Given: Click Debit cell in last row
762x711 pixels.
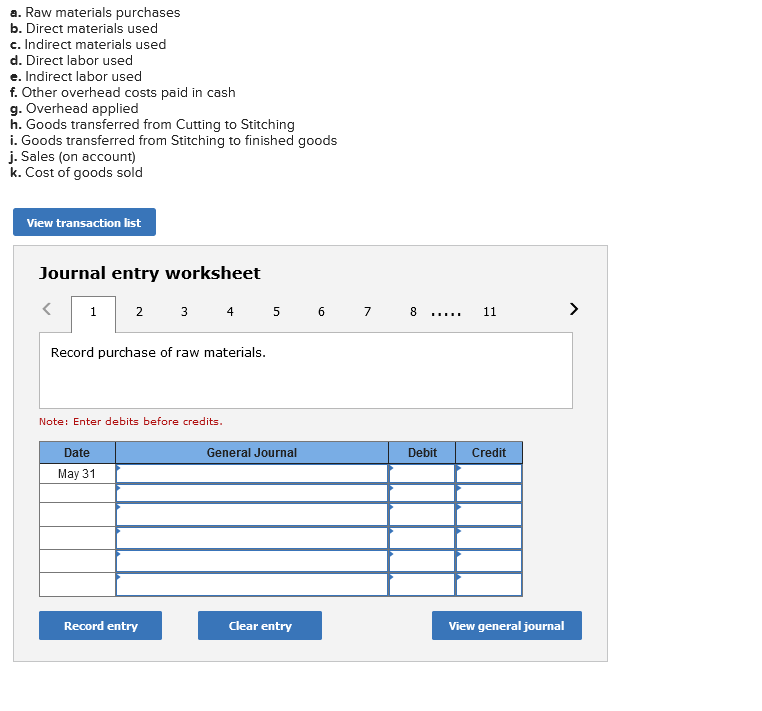Looking at the screenshot, I should (422, 585).
